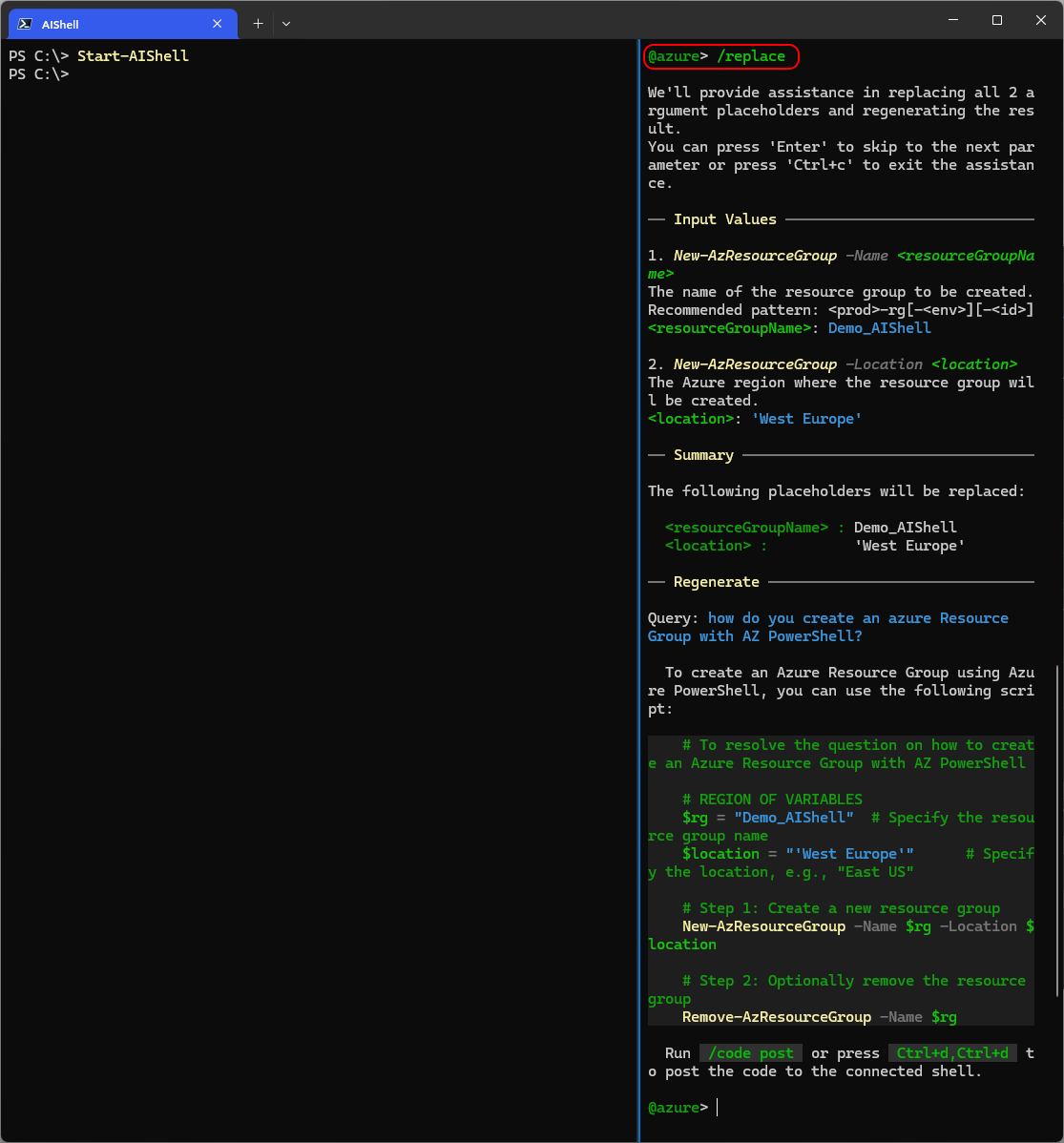Maximize the terminal window
Image resolution: width=1064 pixels, height=1143 pixels.
997,20
